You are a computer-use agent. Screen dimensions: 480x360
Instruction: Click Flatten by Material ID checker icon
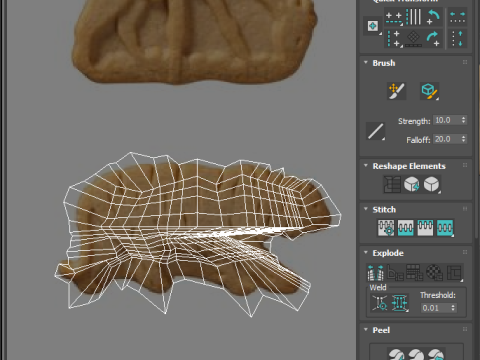coord(434,272)
